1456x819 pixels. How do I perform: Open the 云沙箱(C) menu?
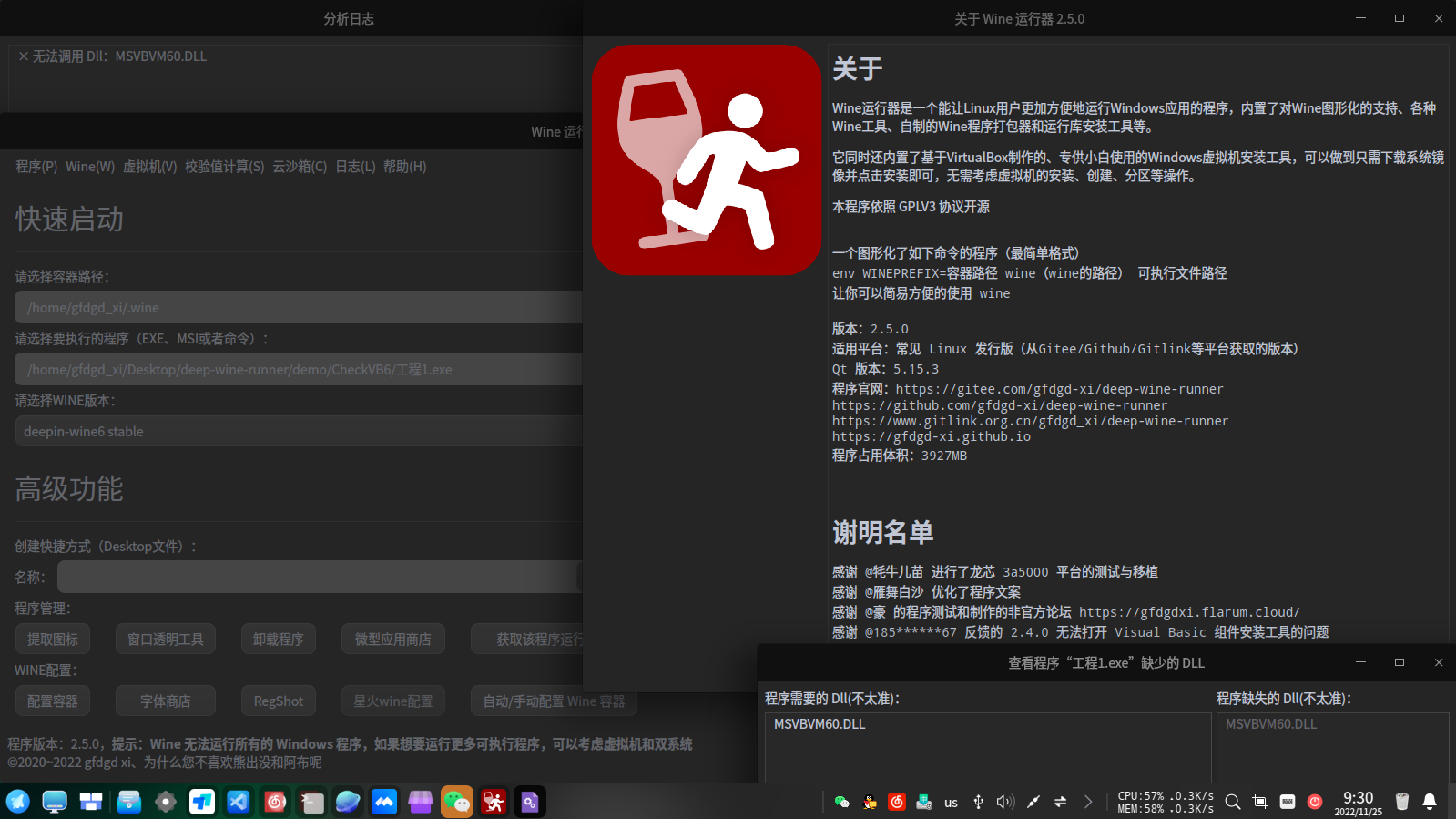click(x=300, y=167)
